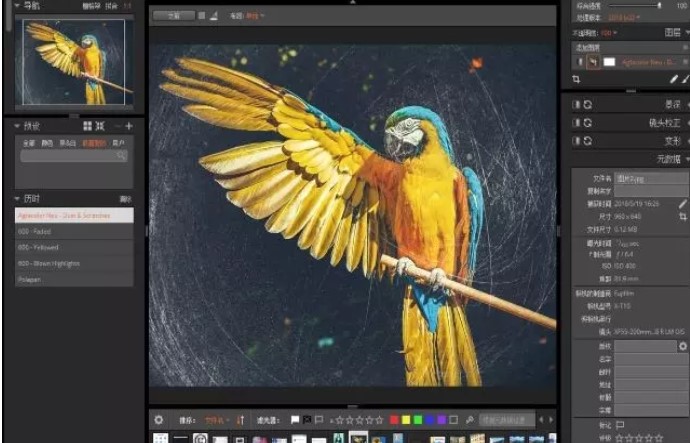Click the crop tool icon in layers panel
Viewport: 690px width, 443px height.
[x=577, y=79]
